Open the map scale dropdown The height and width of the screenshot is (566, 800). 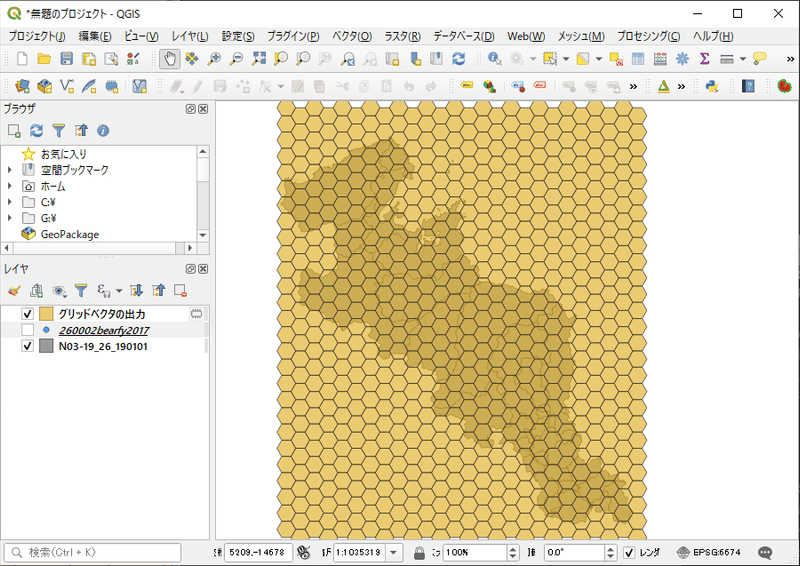(x=393, y=552)
